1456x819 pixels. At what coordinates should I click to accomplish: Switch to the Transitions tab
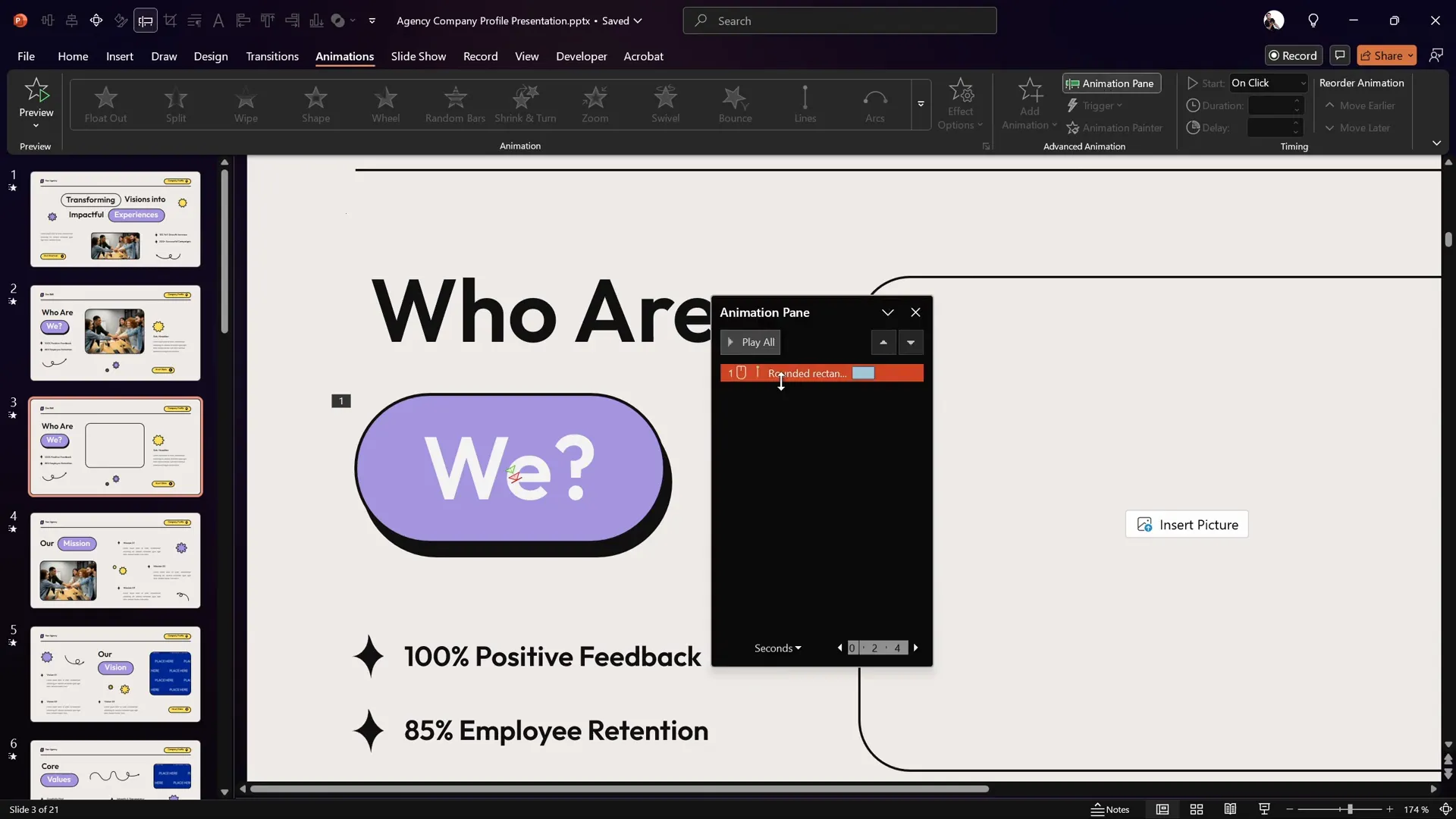[271, 56]
